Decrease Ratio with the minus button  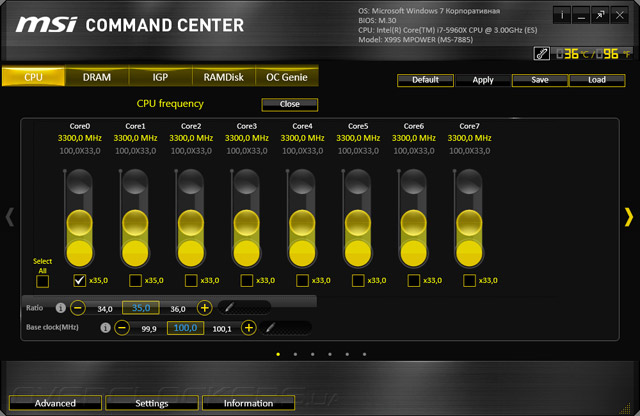point(78,307)
